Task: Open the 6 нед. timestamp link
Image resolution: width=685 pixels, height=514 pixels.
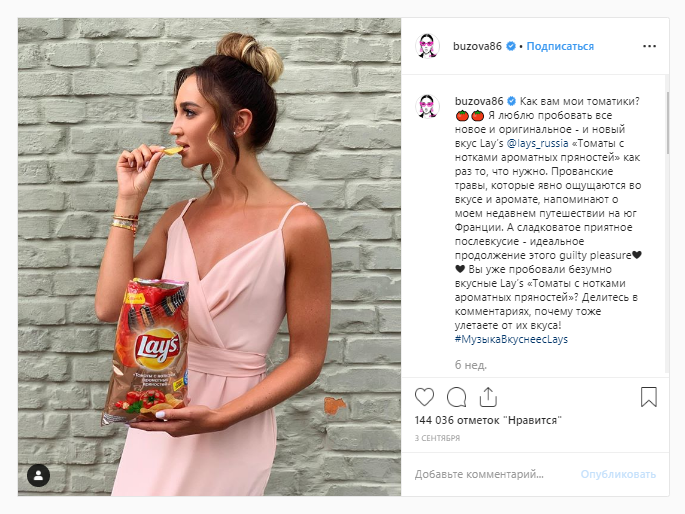Action: 471,365
